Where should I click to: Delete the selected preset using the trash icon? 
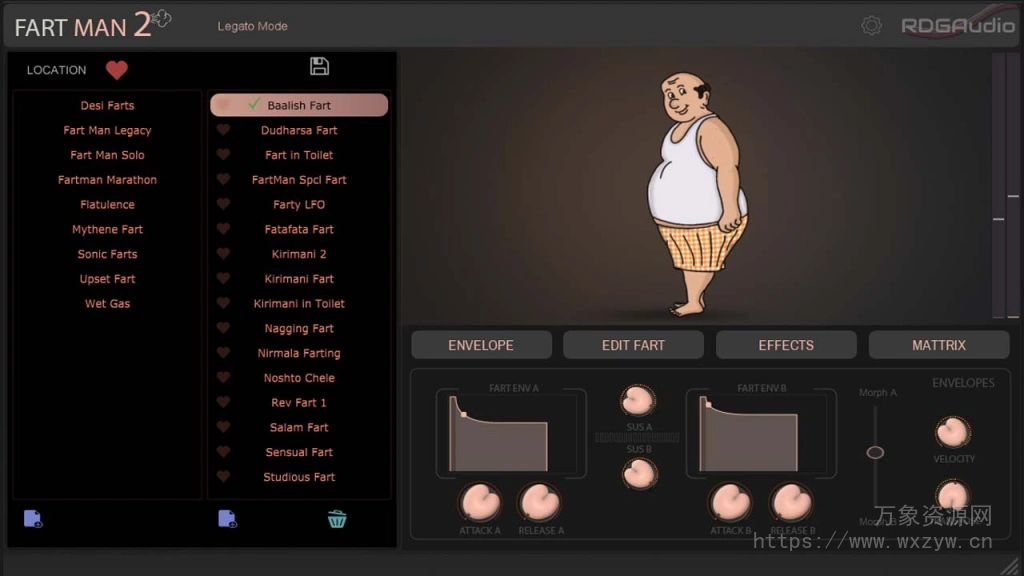tap(337, 518)
